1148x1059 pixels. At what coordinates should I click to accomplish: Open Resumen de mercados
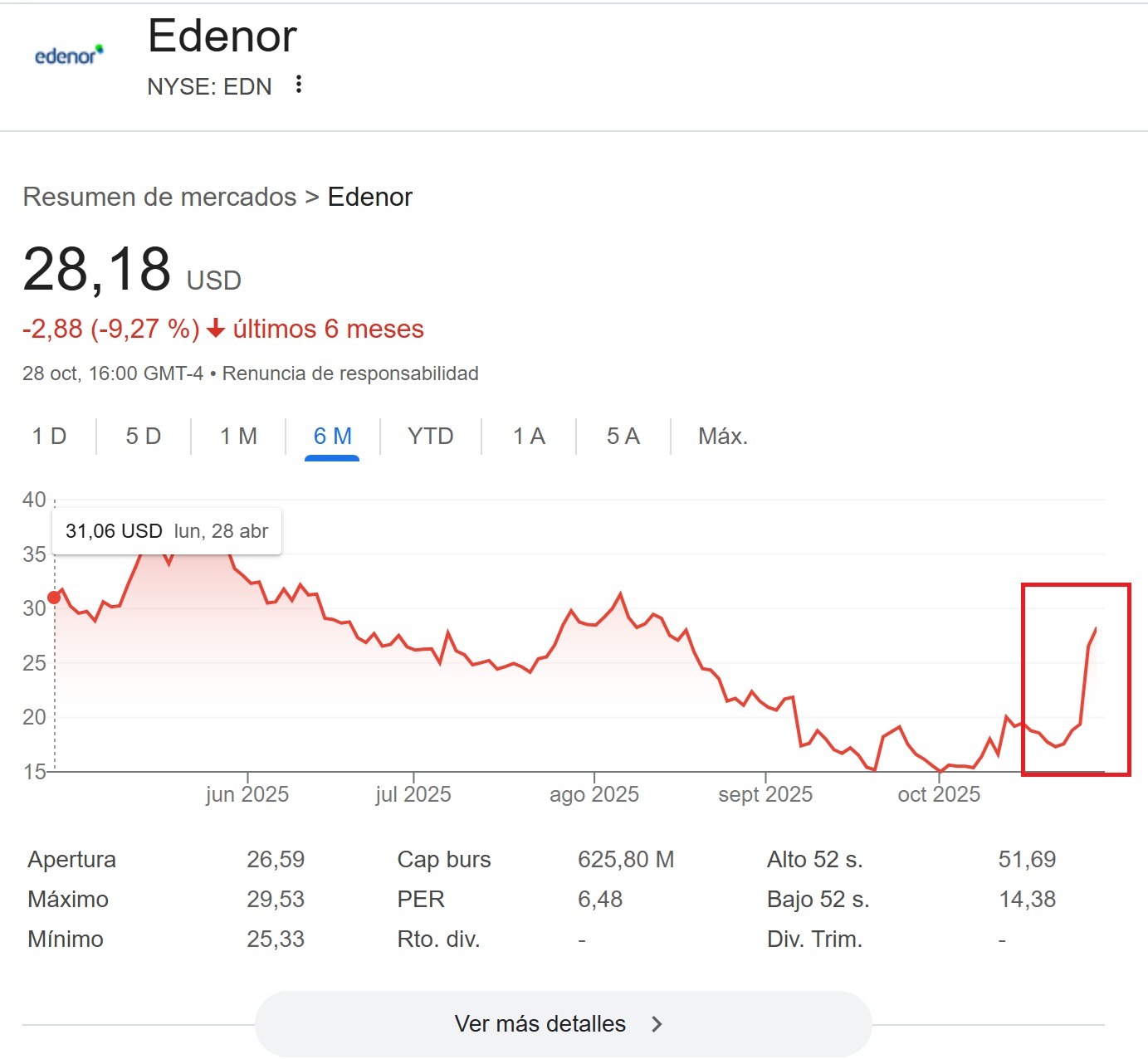click(x=159, y=197)
